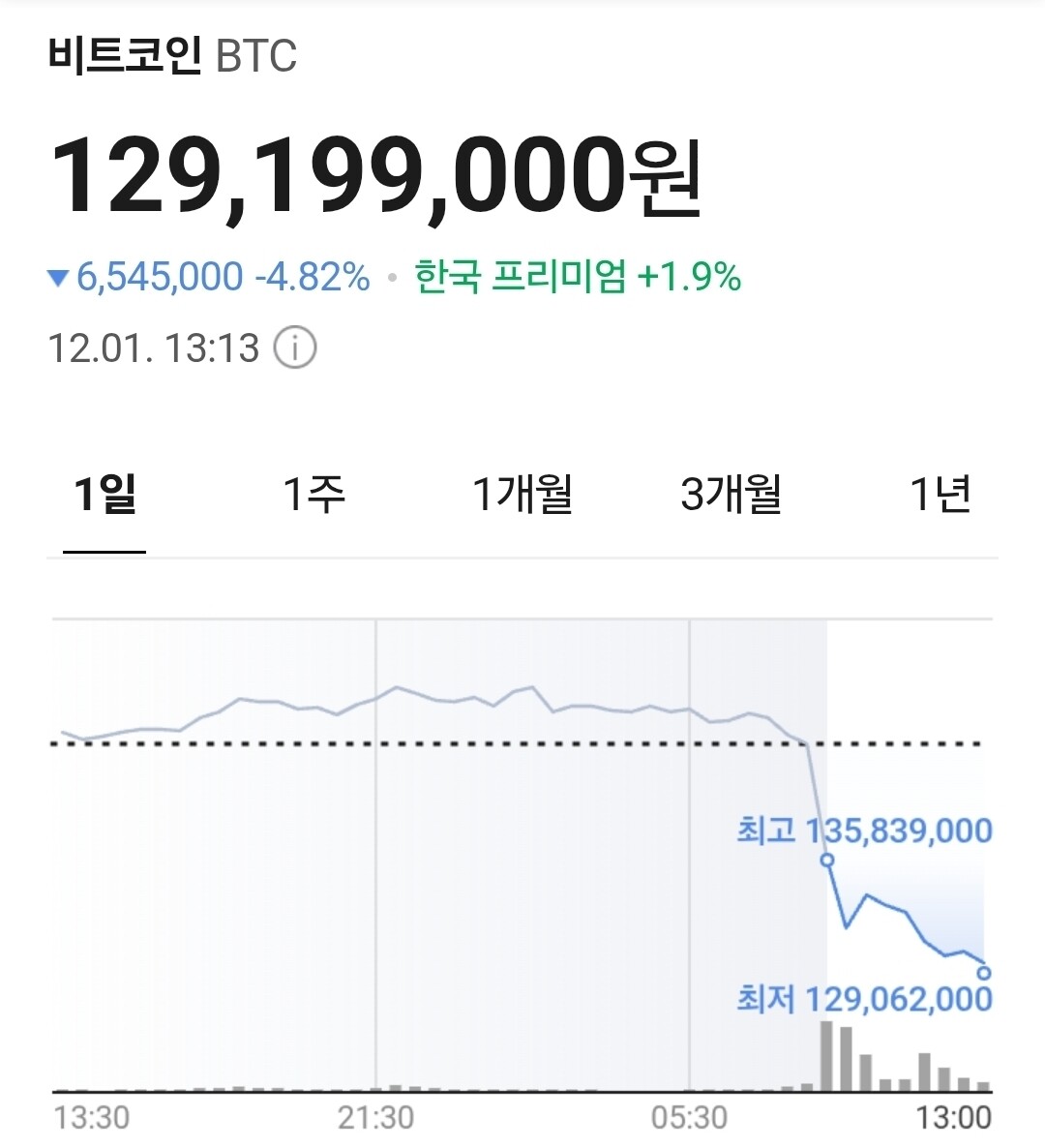Switch to the 1개월 chart tab
1045x1148 pixels.
[x=522, y=495]
